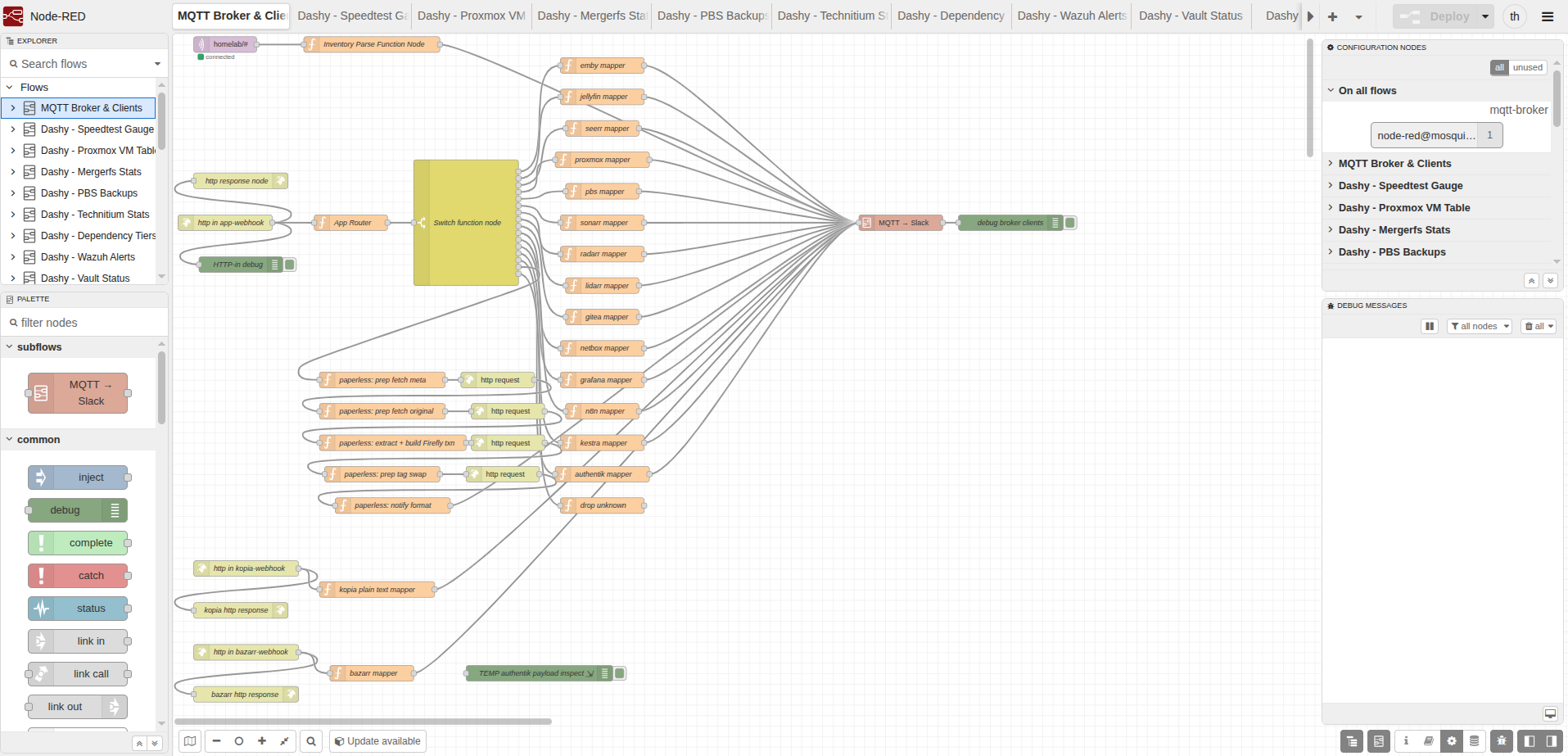Image resolution: width=1568 pixels, height=756 pixels.
Task: Collapse the Flows tree root
Action: 10,88
